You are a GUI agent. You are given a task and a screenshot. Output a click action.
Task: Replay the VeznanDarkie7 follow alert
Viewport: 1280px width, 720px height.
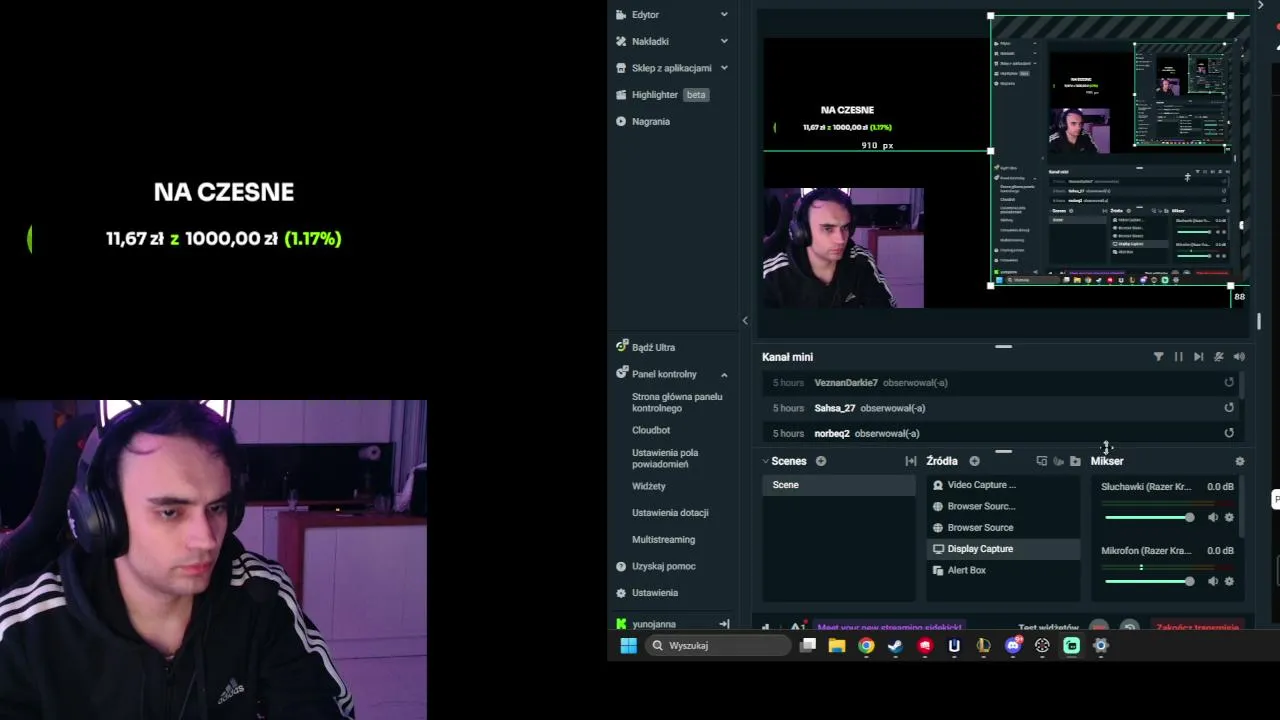tap(1229, 383)
